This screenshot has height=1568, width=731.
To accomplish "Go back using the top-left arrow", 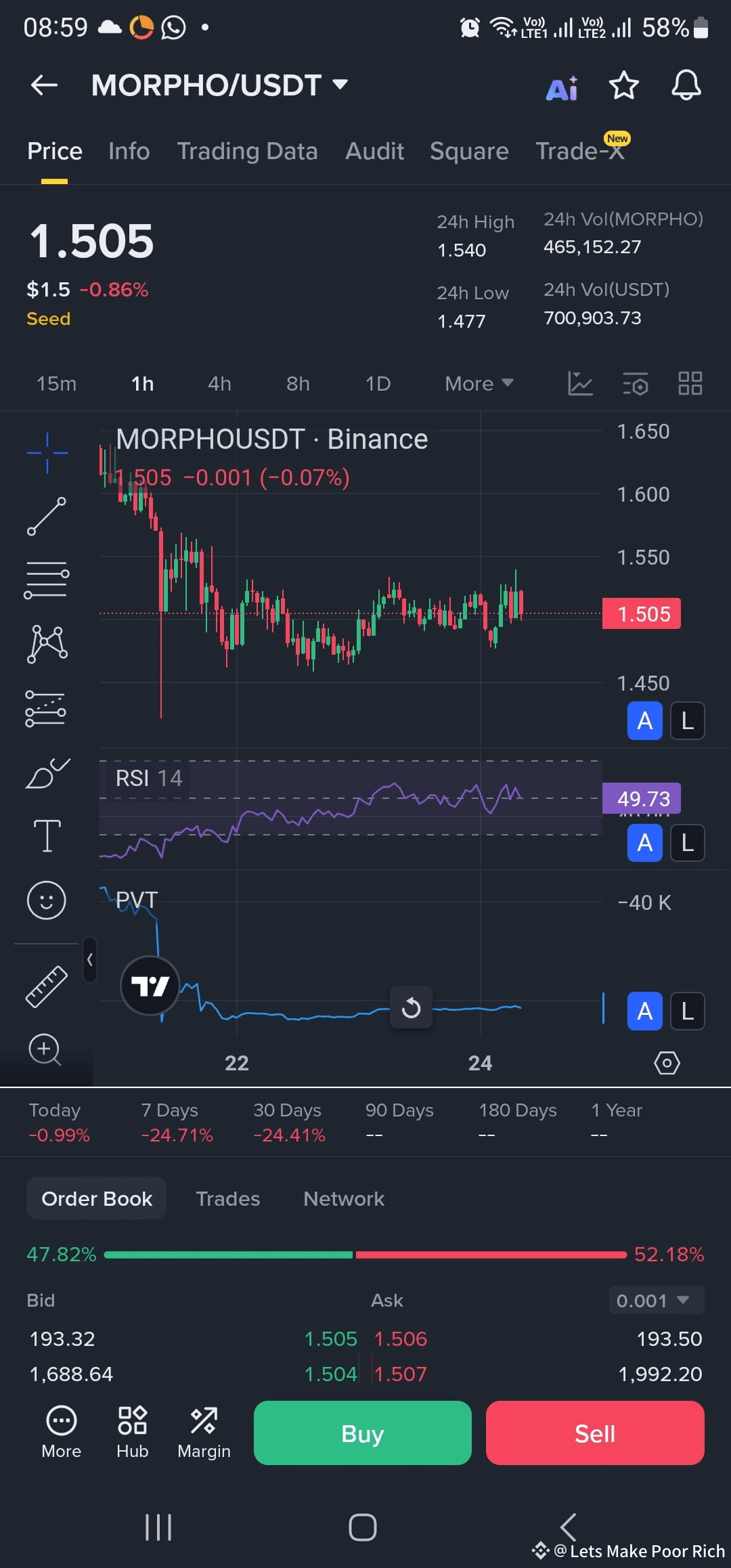I will click(x=45, y=85).
